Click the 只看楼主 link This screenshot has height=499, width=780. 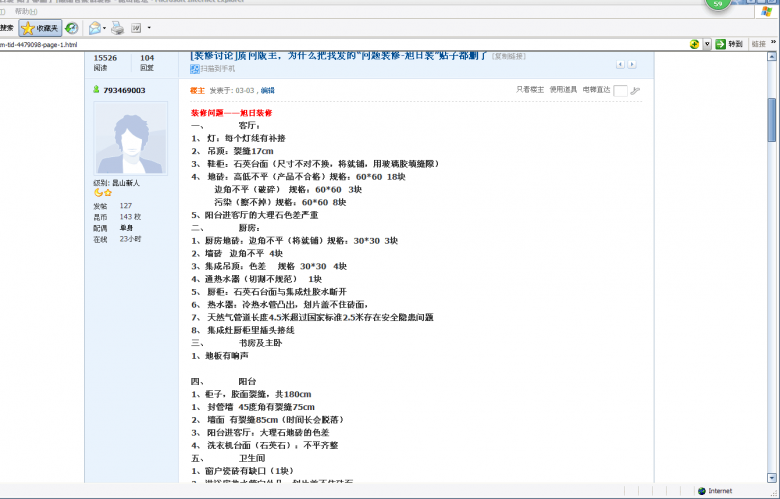click(530, 90)
